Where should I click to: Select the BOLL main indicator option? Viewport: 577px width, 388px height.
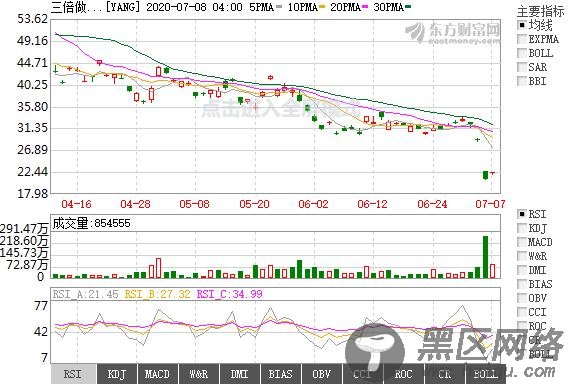coord(521,53)
